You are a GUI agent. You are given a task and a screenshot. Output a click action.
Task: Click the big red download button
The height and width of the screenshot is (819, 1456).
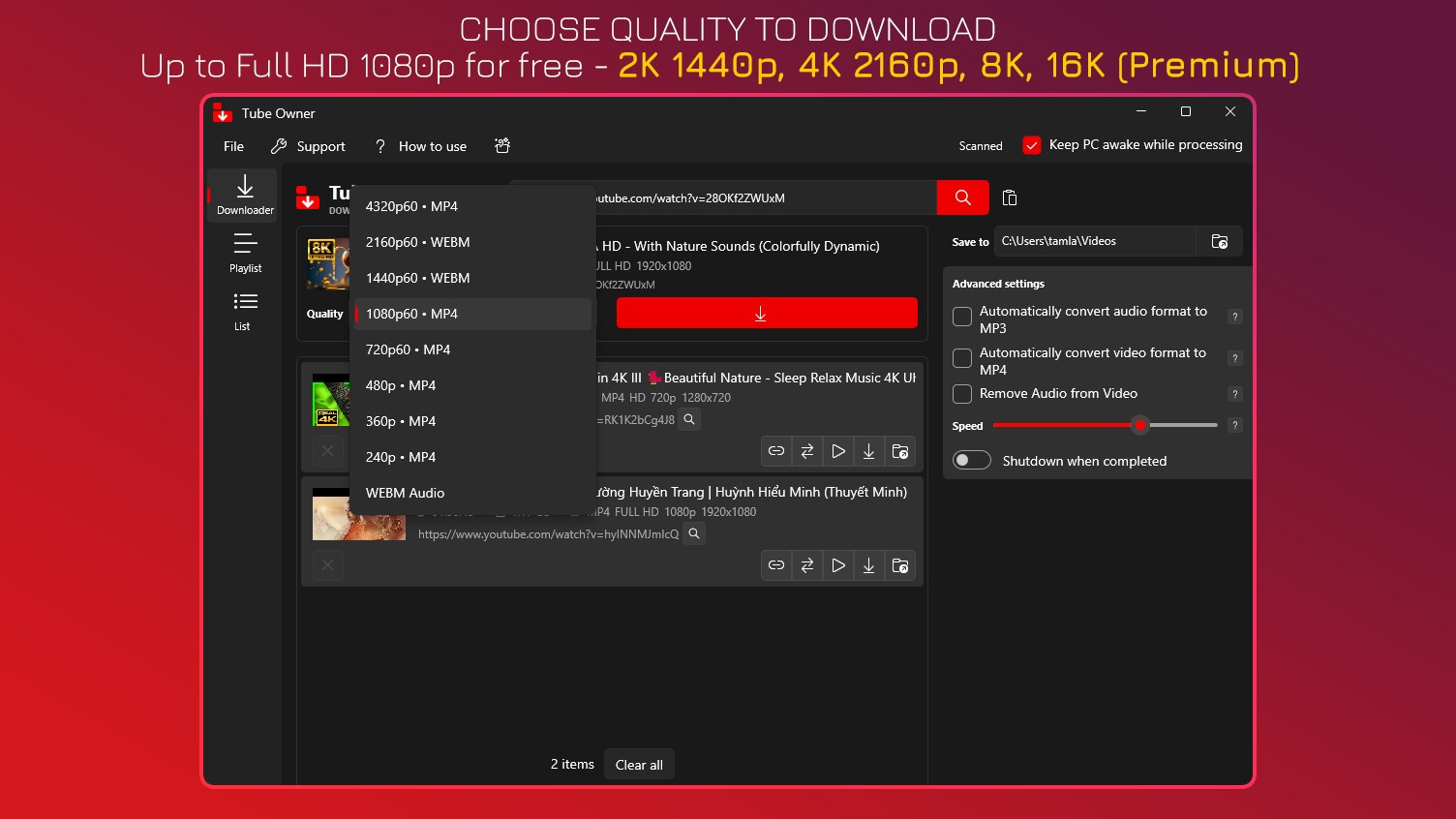[x=767, y=313]
